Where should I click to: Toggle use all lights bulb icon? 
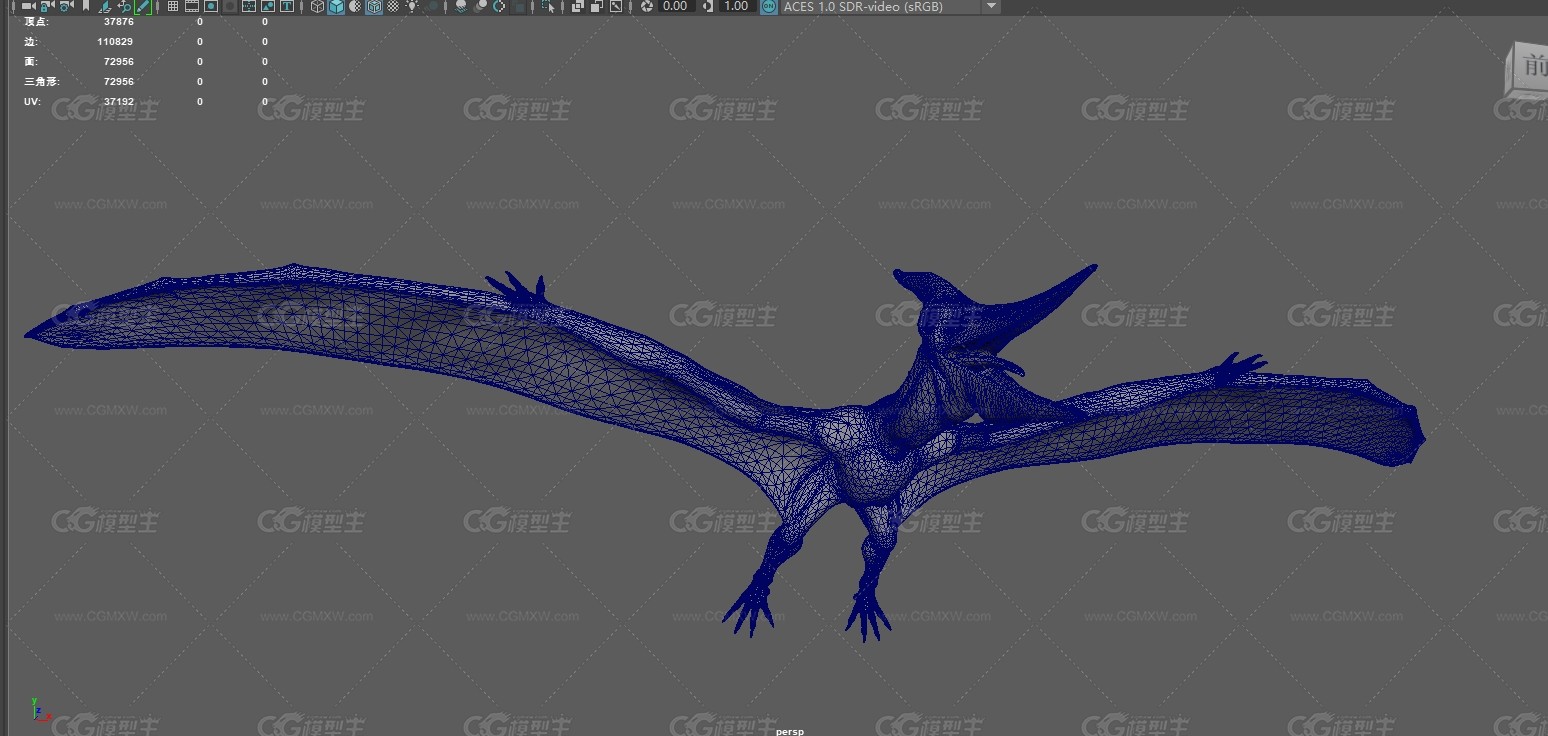click(412, 6)
